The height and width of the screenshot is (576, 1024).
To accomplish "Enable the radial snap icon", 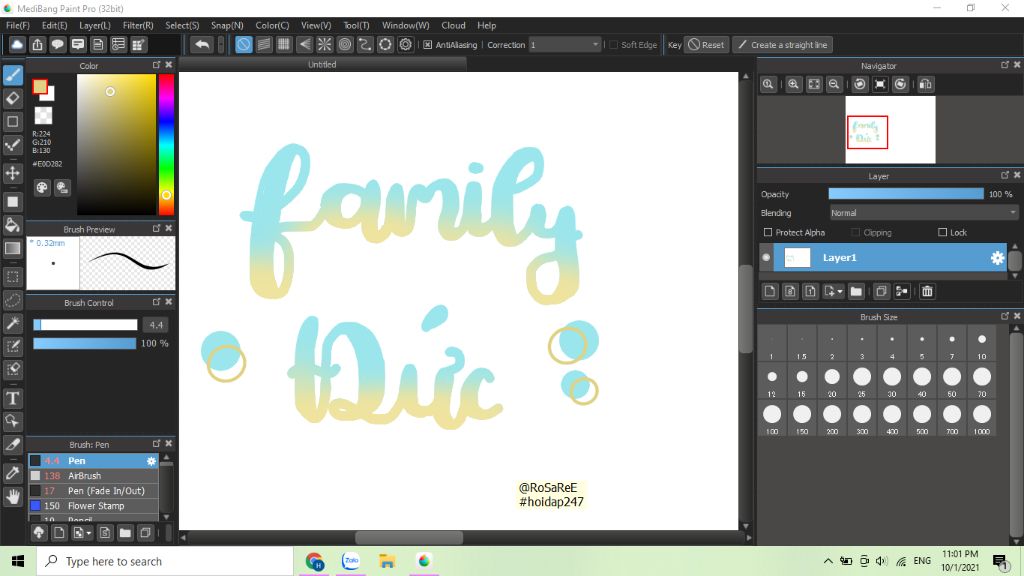I will coord(325,44).
